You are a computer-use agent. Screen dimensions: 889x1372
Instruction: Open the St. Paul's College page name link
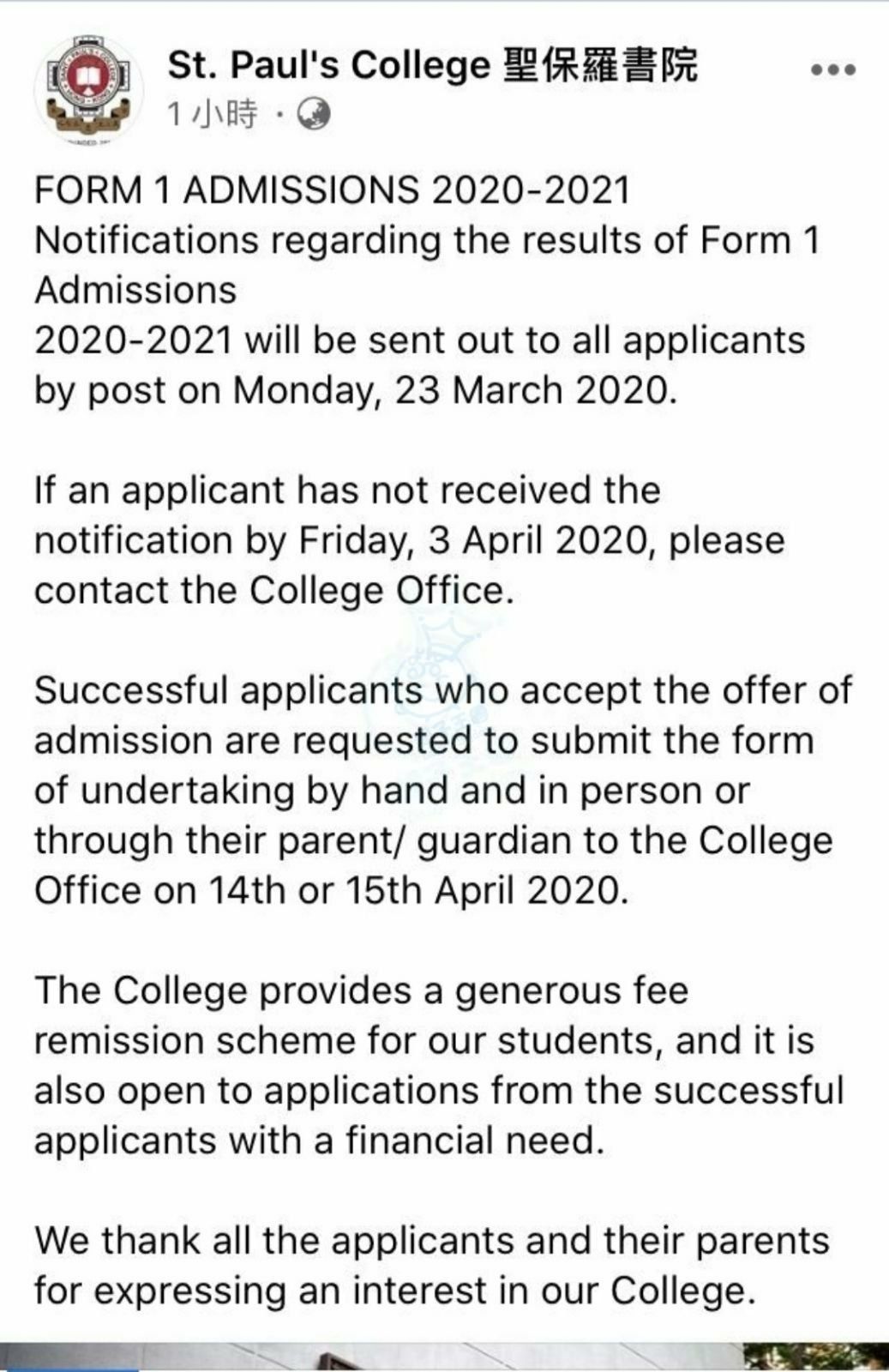pos(327,66)
